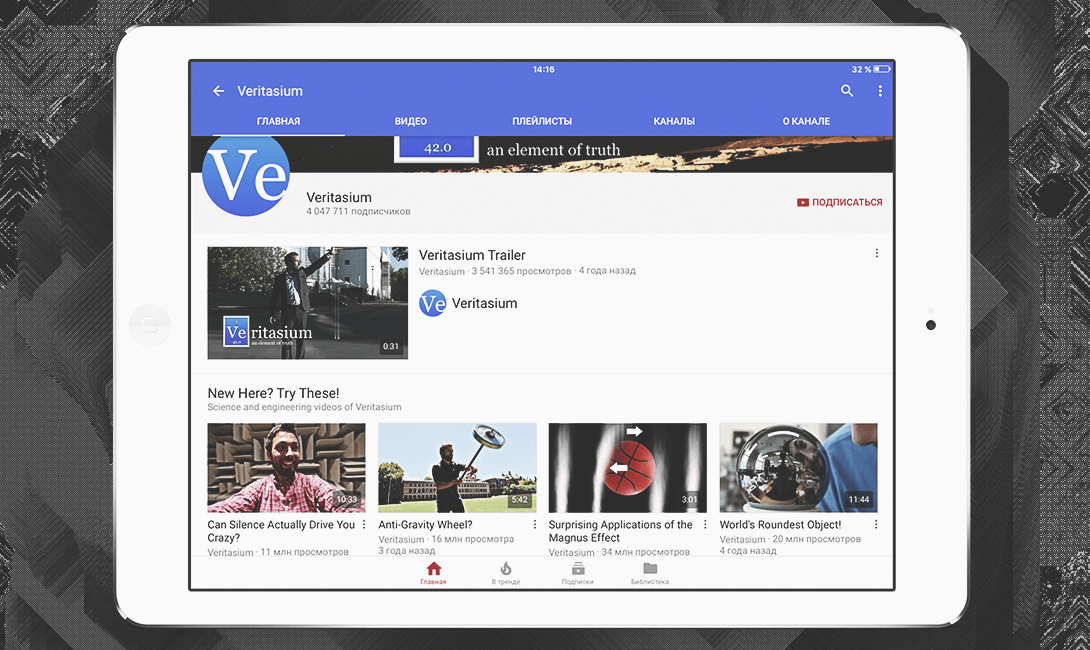Play the Veritasium Trailer thumbnail
This screenshot has height=650, width=1090.
[x=307, y=302]
